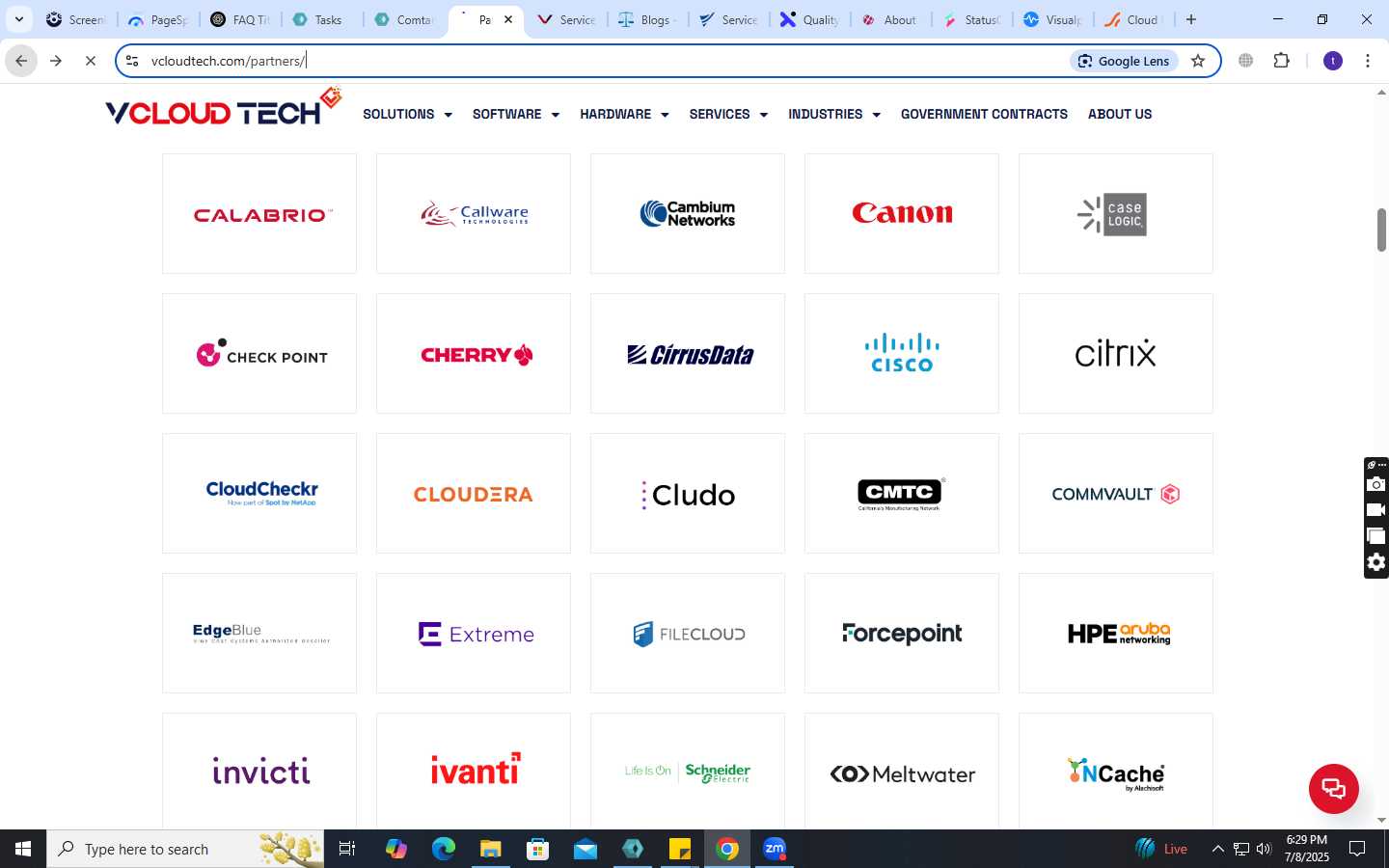
Task: Click the browser back arrow
Action: 21,61
